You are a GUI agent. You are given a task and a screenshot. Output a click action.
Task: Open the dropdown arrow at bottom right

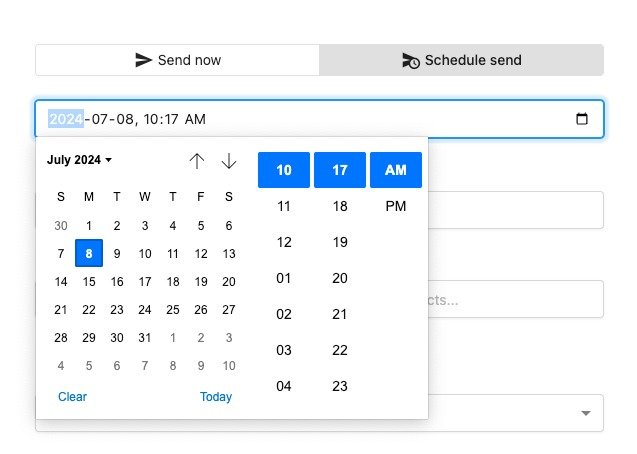586,413
